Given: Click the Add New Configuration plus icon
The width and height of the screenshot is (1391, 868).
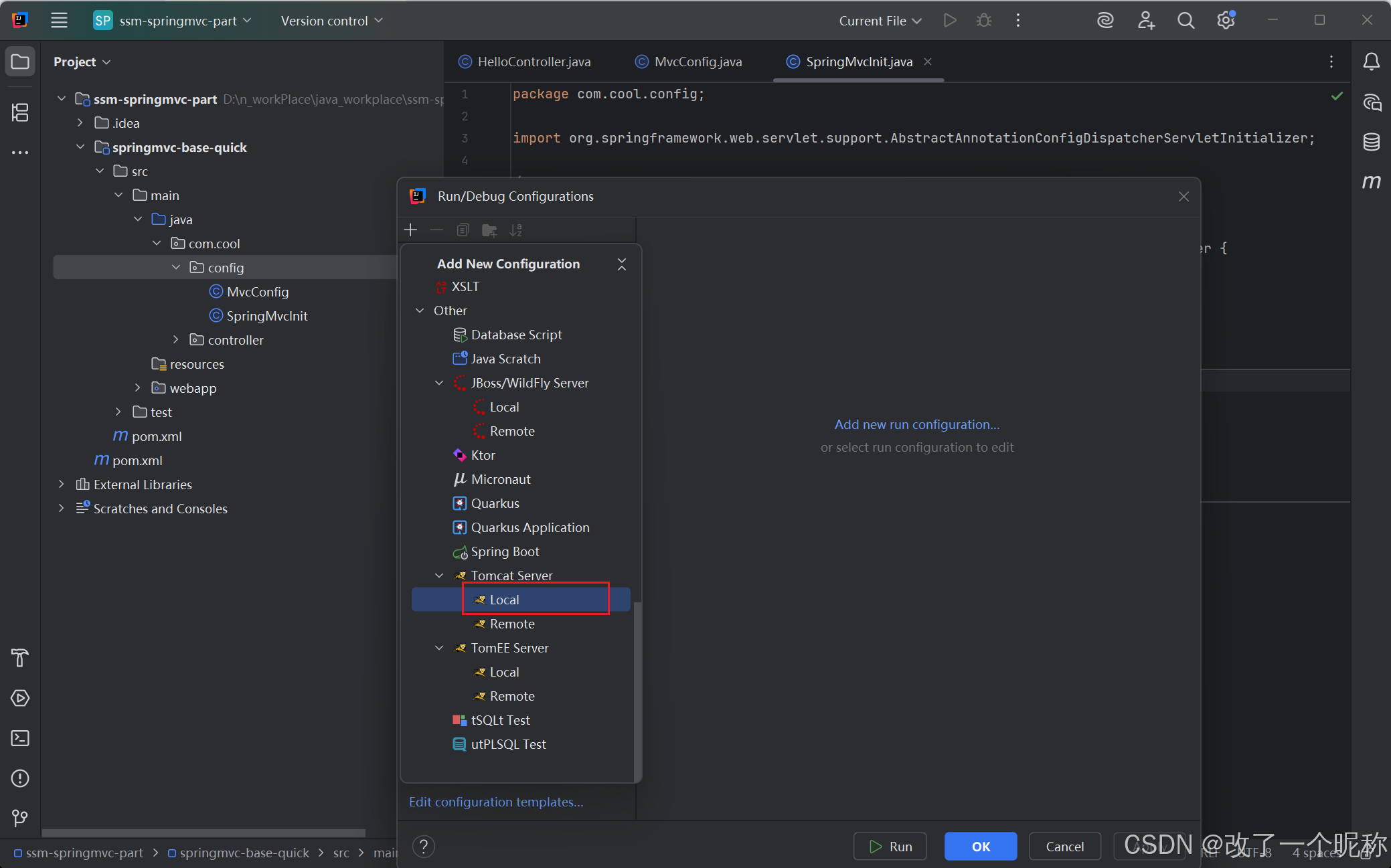Looking at the screenshot, I should point(410,230).
